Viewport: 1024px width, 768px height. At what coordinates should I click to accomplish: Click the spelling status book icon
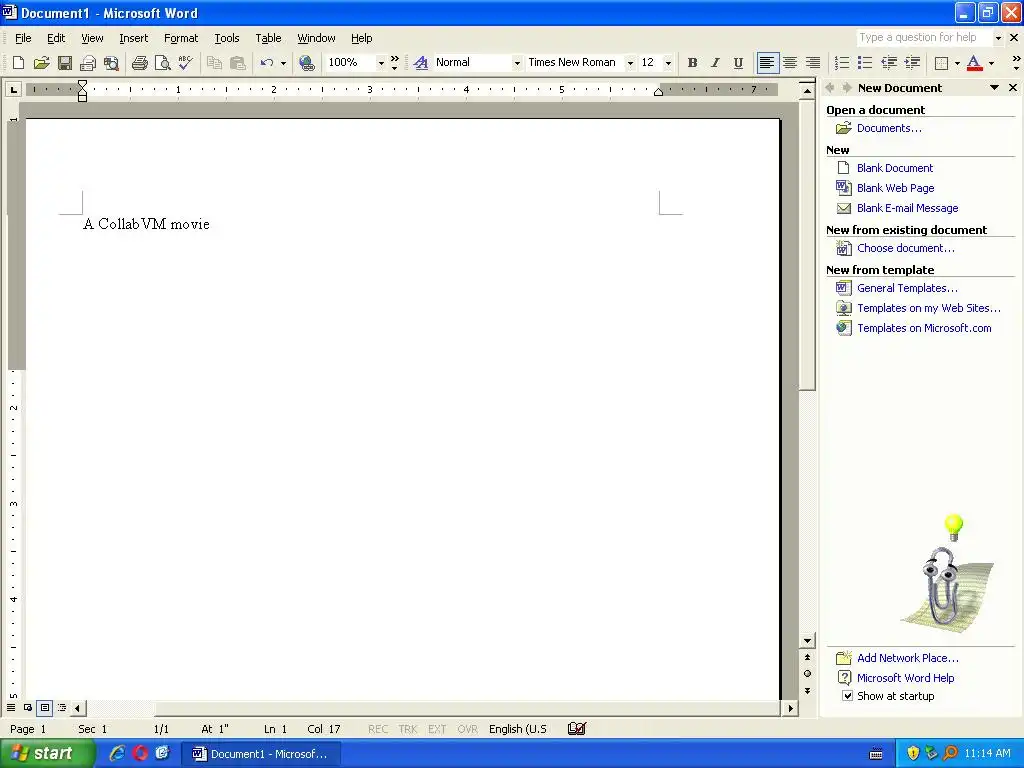[577, 729]
